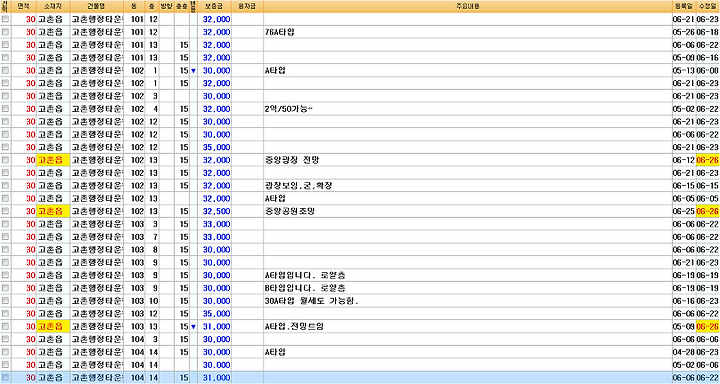The height and width of the screenshot is (384, 720).
Task: Select the checkbox in the highlighted blue bottom row
Action: [5, 378]
